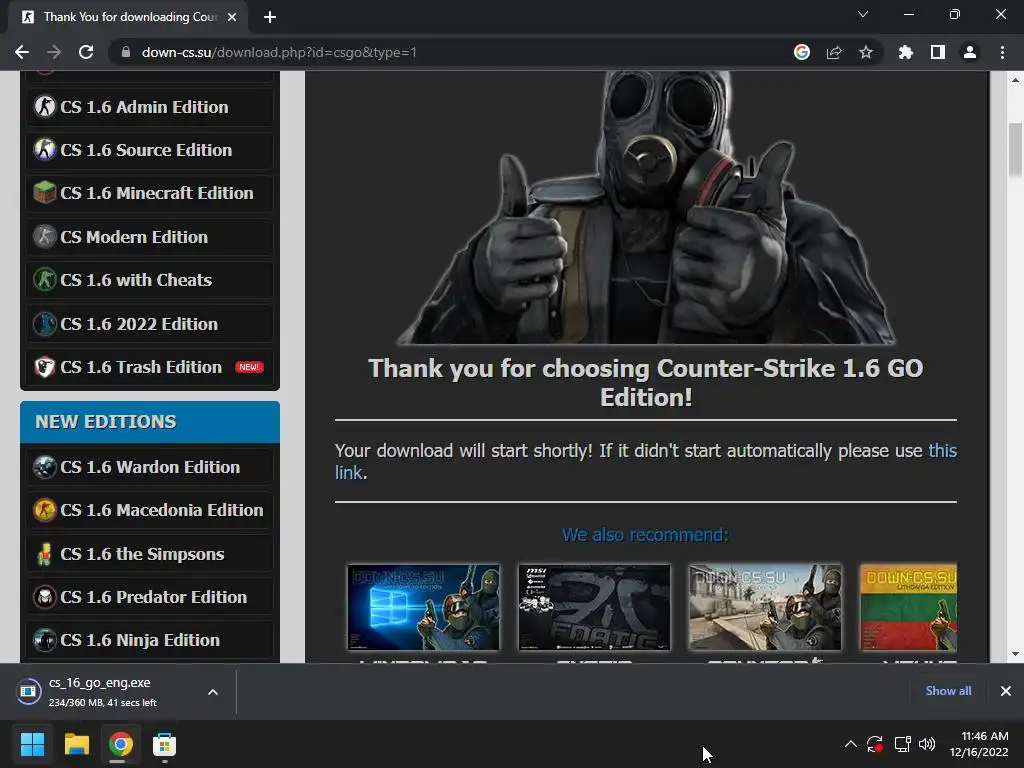Click the NEW! badge next to Trash Edition
The image size is (1024, 768).
[x=249, y=367]
